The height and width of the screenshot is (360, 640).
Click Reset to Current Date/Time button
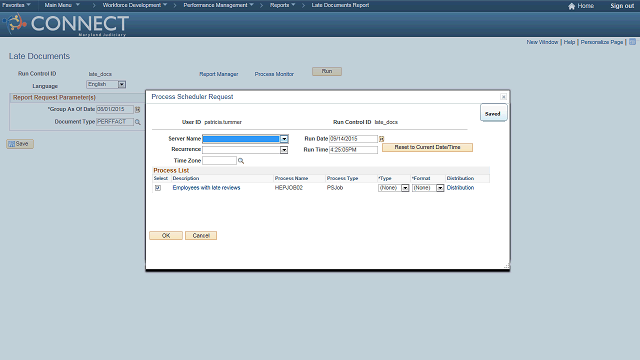427,147
